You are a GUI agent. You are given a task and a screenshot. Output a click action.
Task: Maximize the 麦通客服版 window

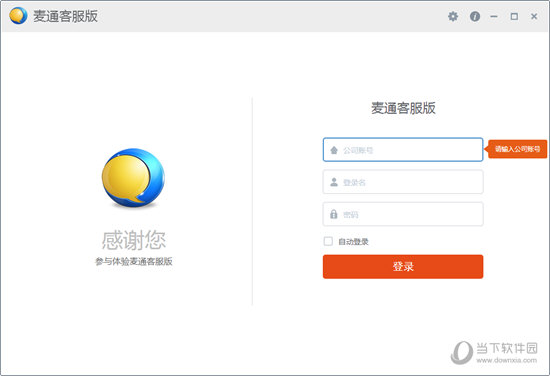(x=514, y=16)
